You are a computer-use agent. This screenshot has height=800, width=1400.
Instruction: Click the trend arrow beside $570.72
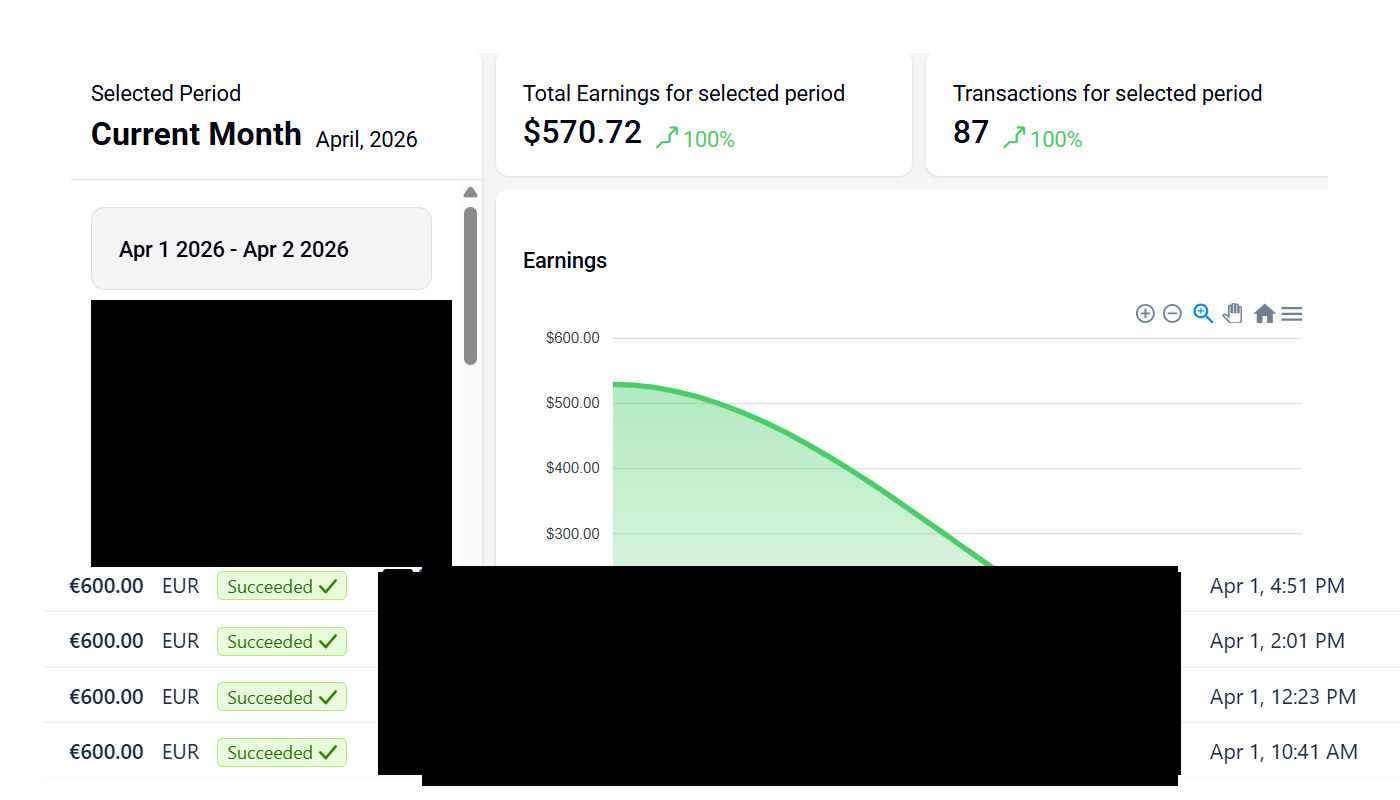(667, 138)
